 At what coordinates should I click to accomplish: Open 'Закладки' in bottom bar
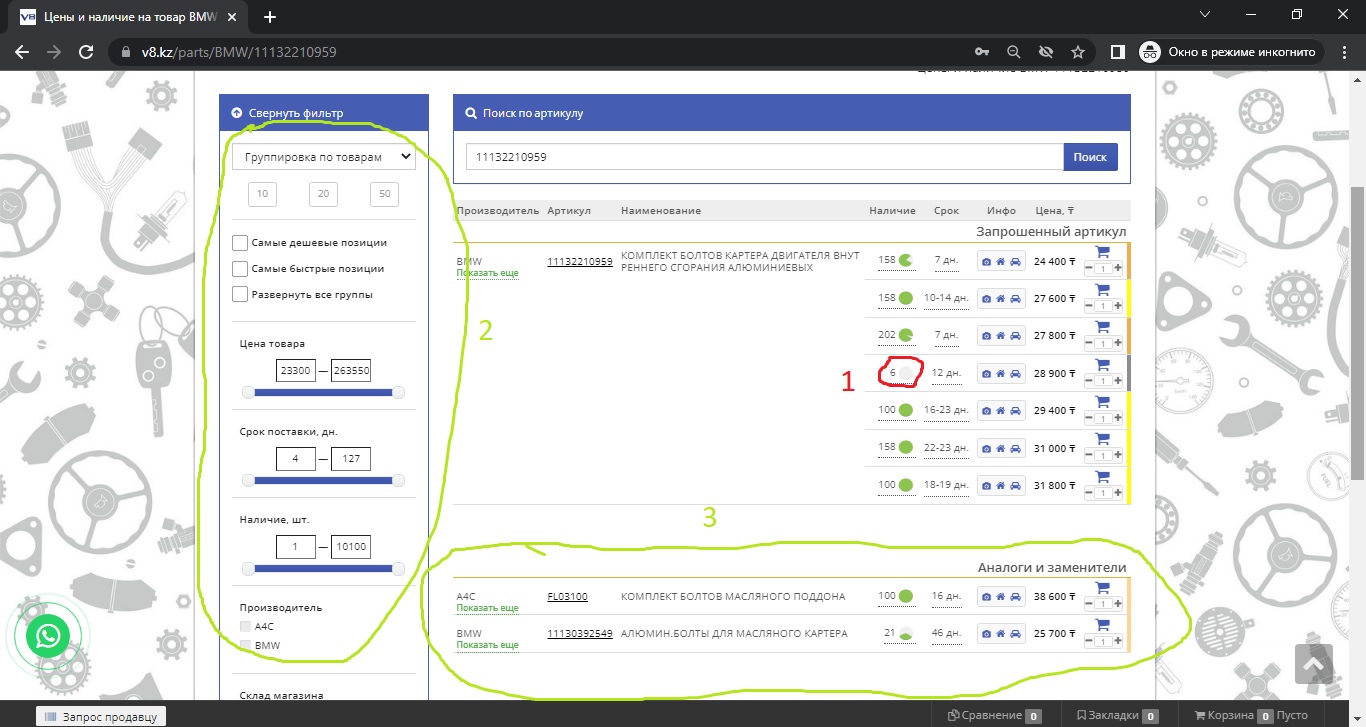[x=1117, y=715]
